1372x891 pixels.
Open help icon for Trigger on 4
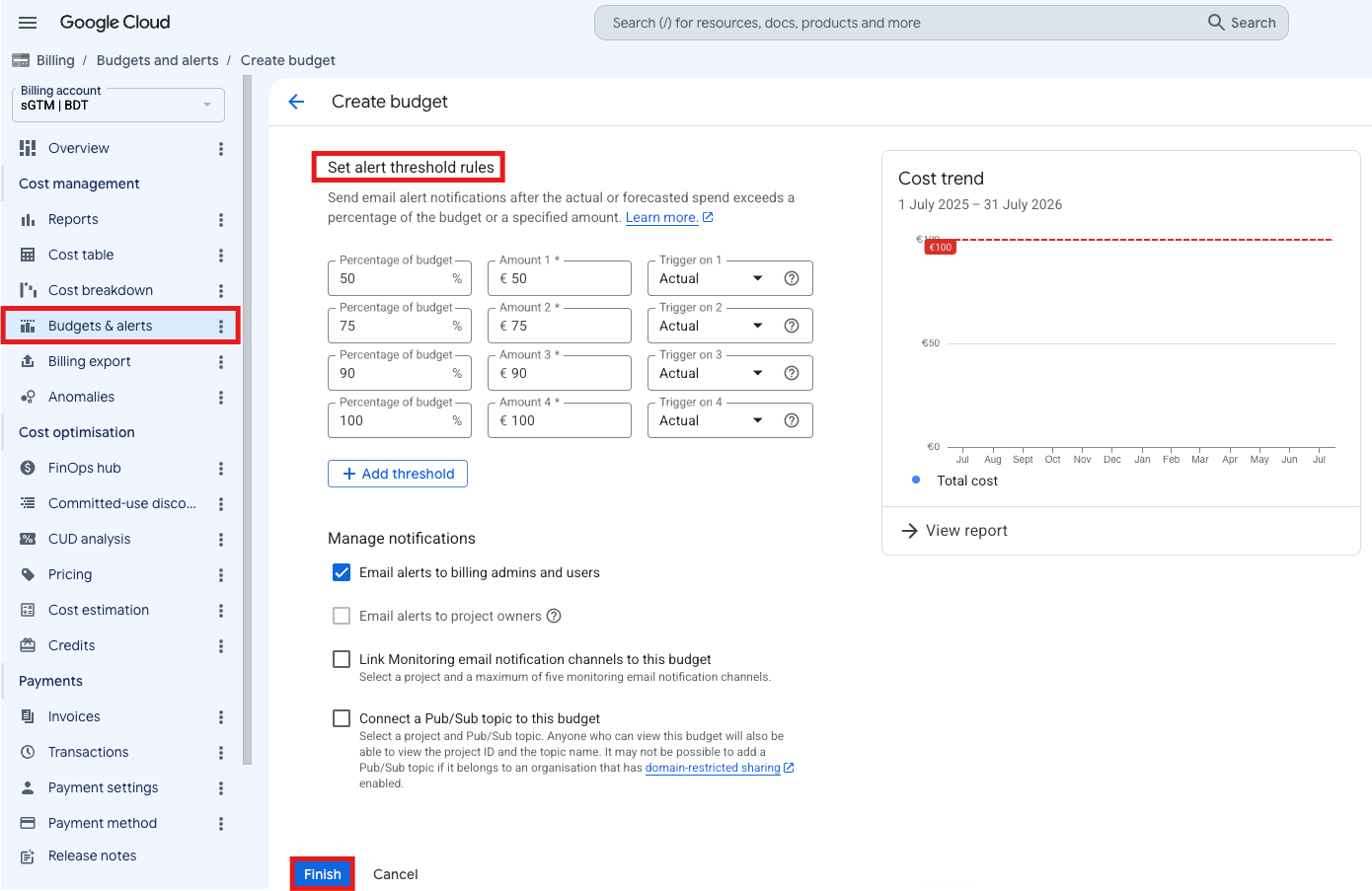tap(792, 420)
